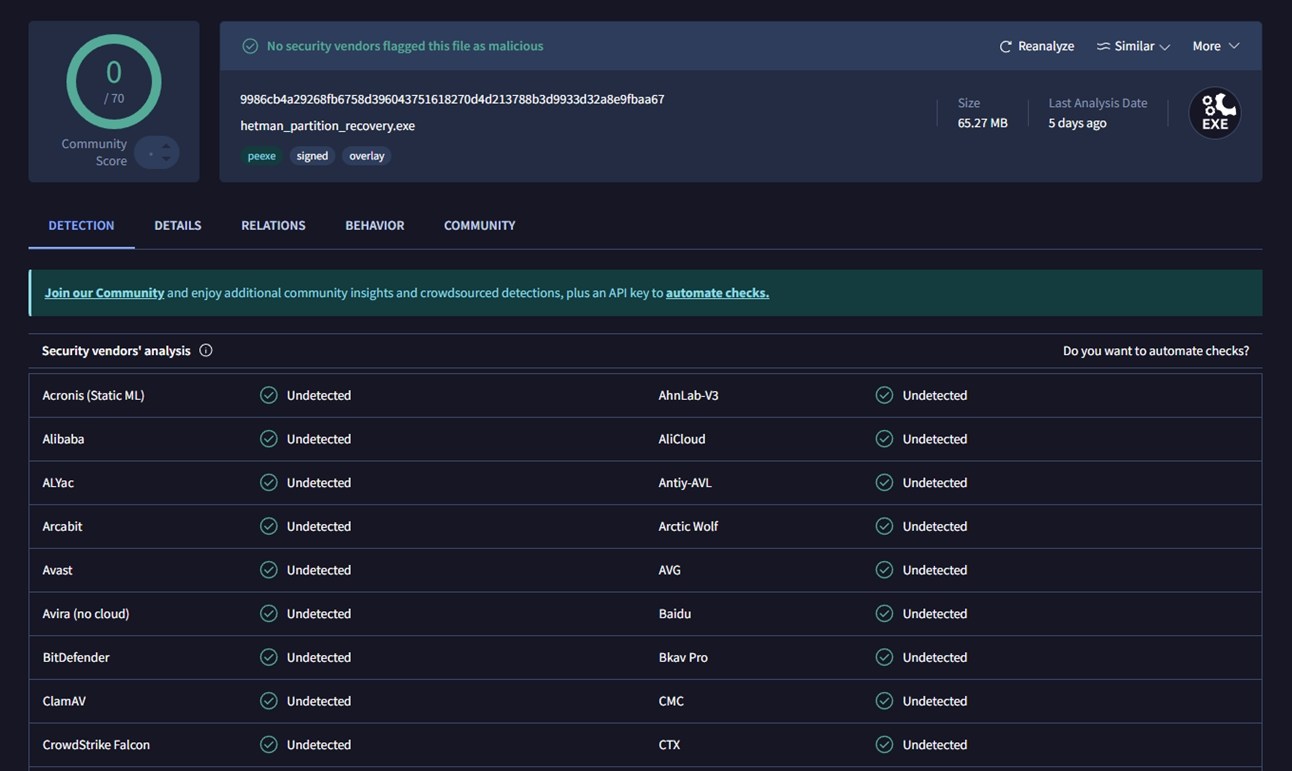This screenshot has height=771, width=1292.
Task: Click the info icon beside Security vendors' analysis
Action: (x=205, y=349)
